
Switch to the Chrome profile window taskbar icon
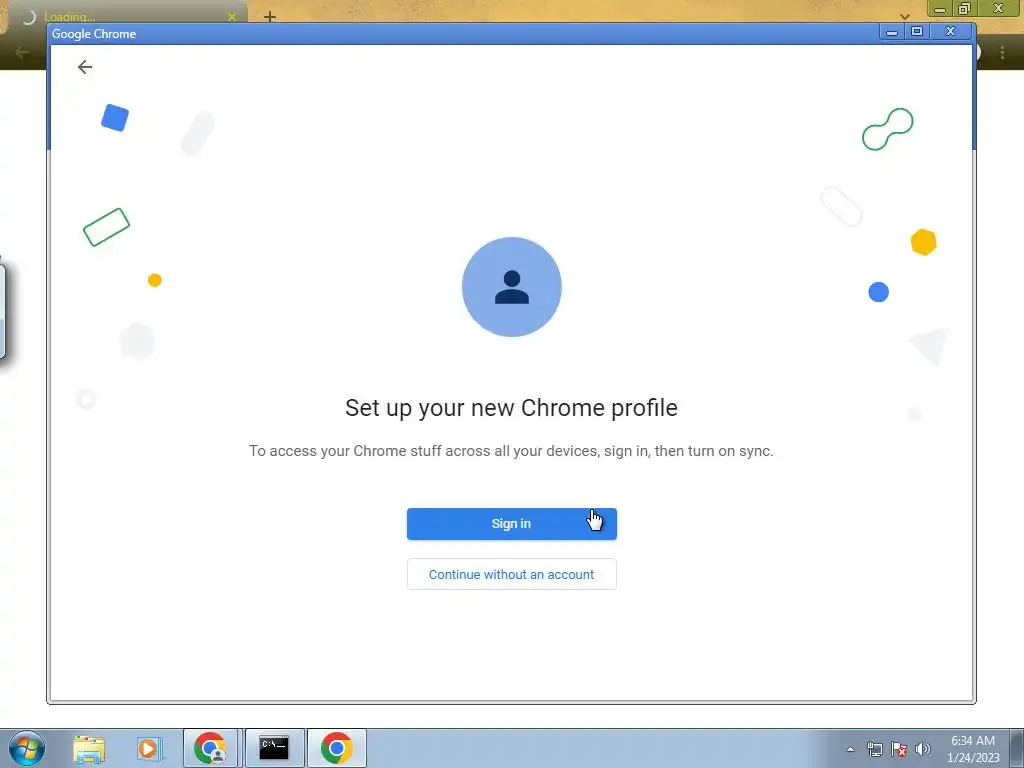click(210, 748)
